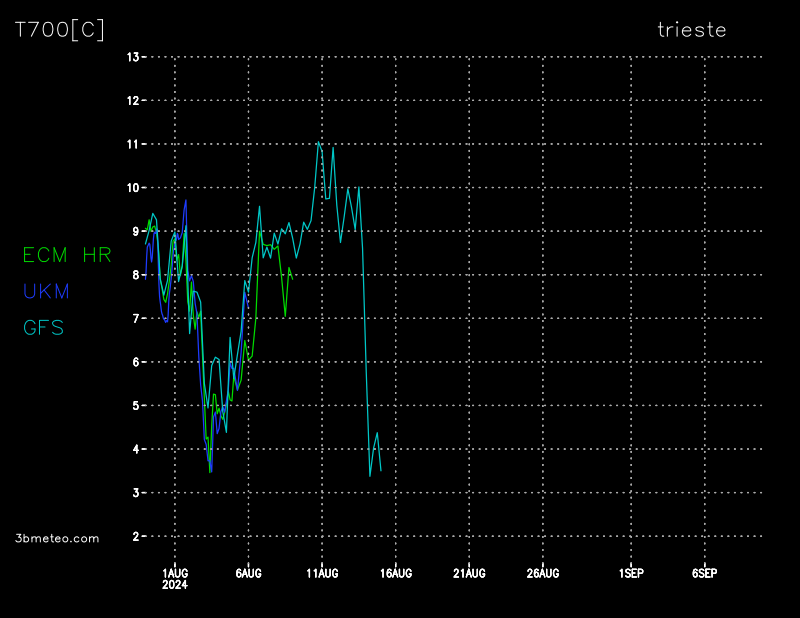
Task: Click the end of the GFS forecast line
Action: [381, 470]
